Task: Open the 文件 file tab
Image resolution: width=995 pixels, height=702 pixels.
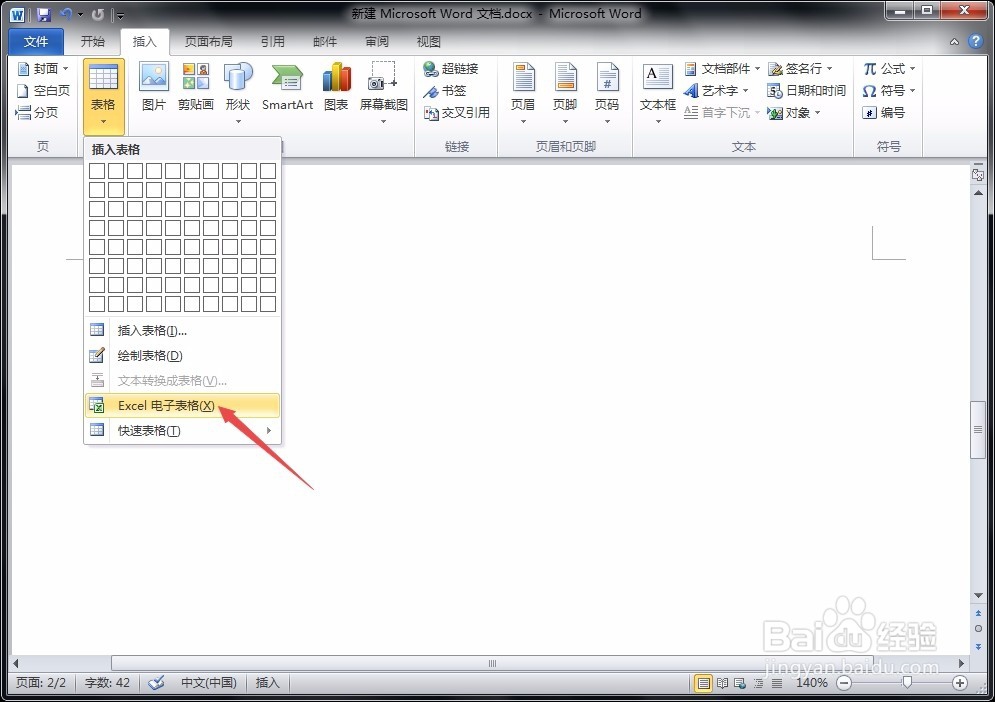Action: (x=36, y=42)
